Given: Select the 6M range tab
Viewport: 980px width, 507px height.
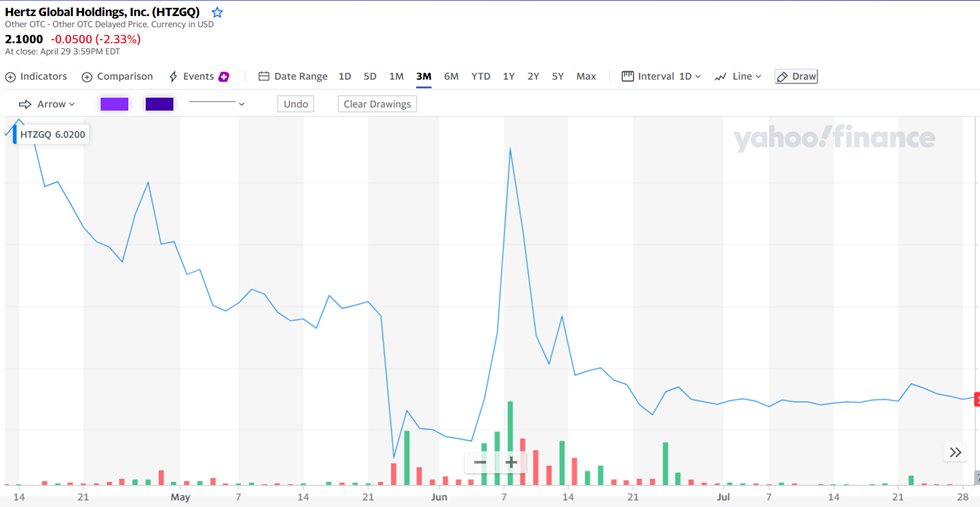Looking at the screenshot, I should coord(451,76).
